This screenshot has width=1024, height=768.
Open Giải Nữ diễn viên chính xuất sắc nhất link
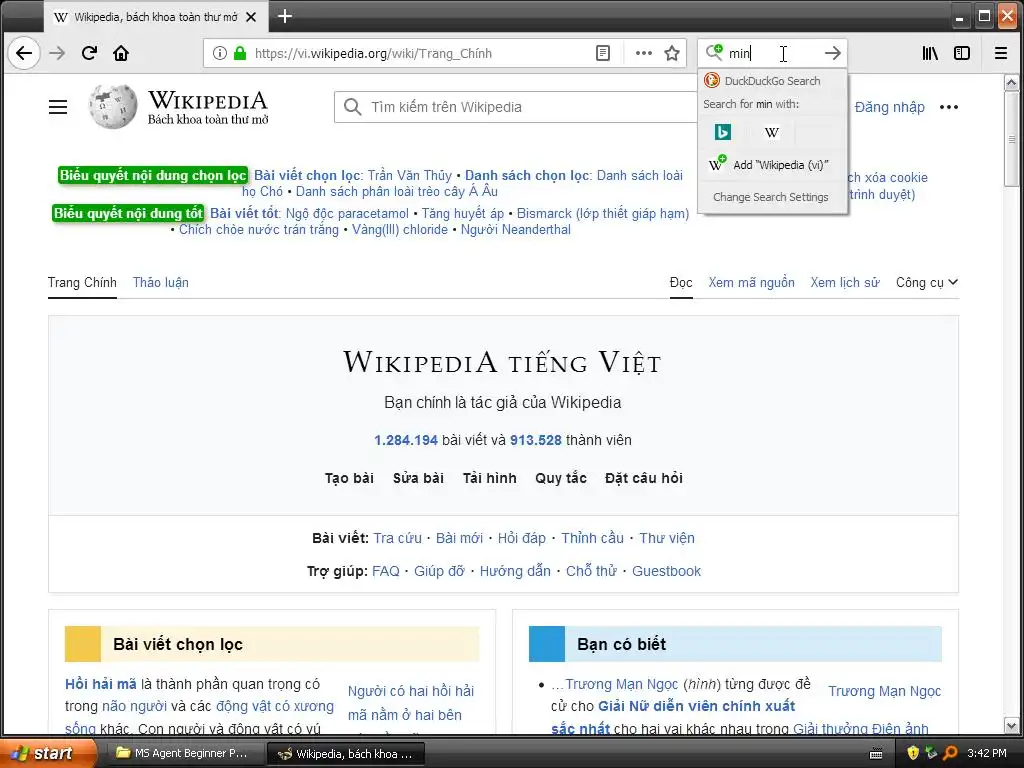click(697, 706)
